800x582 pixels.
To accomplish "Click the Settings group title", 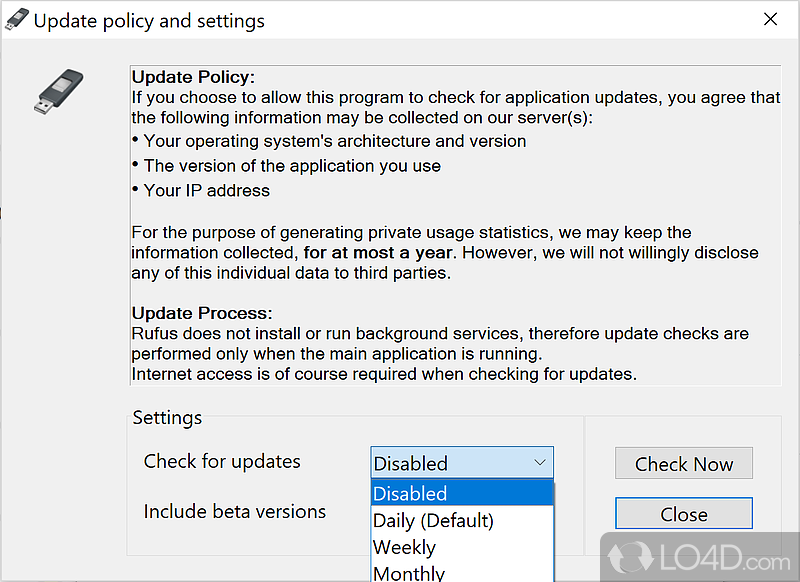I will pyautogui.click(x=167, y=417).
